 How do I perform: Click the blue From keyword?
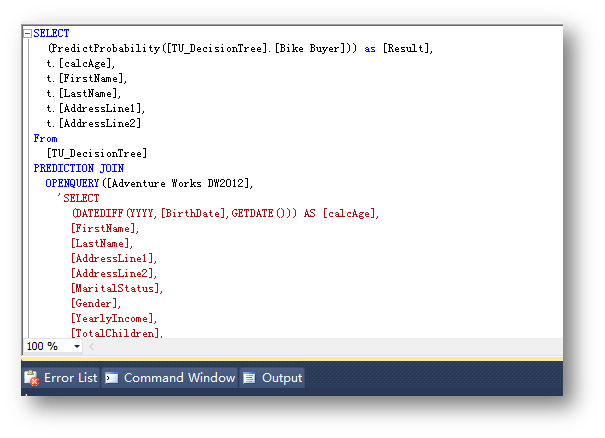[x=46, y=139]
